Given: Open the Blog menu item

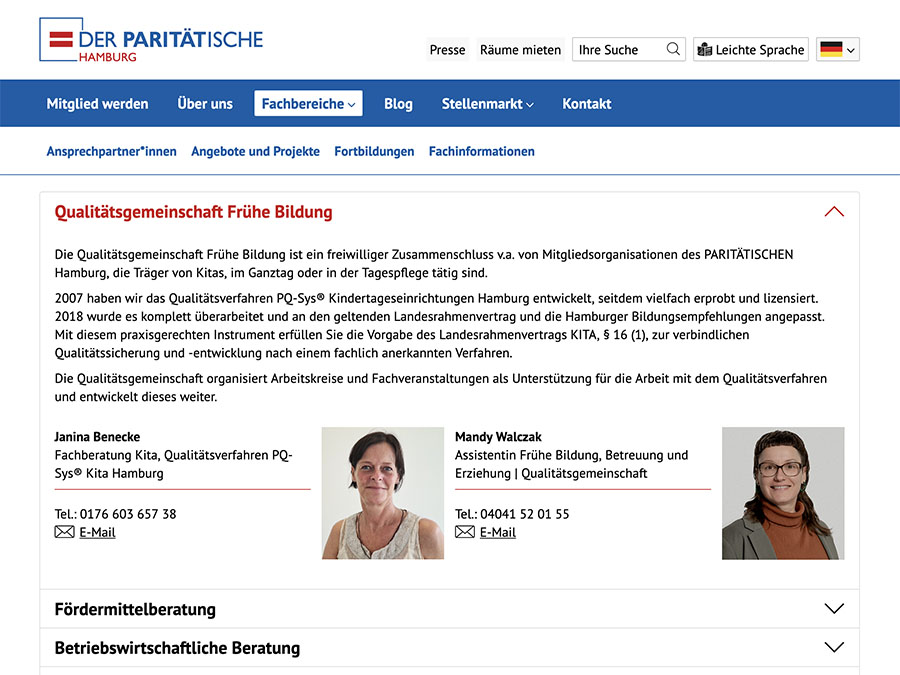Looking at the screenshot, I should [x=398, y=104].
